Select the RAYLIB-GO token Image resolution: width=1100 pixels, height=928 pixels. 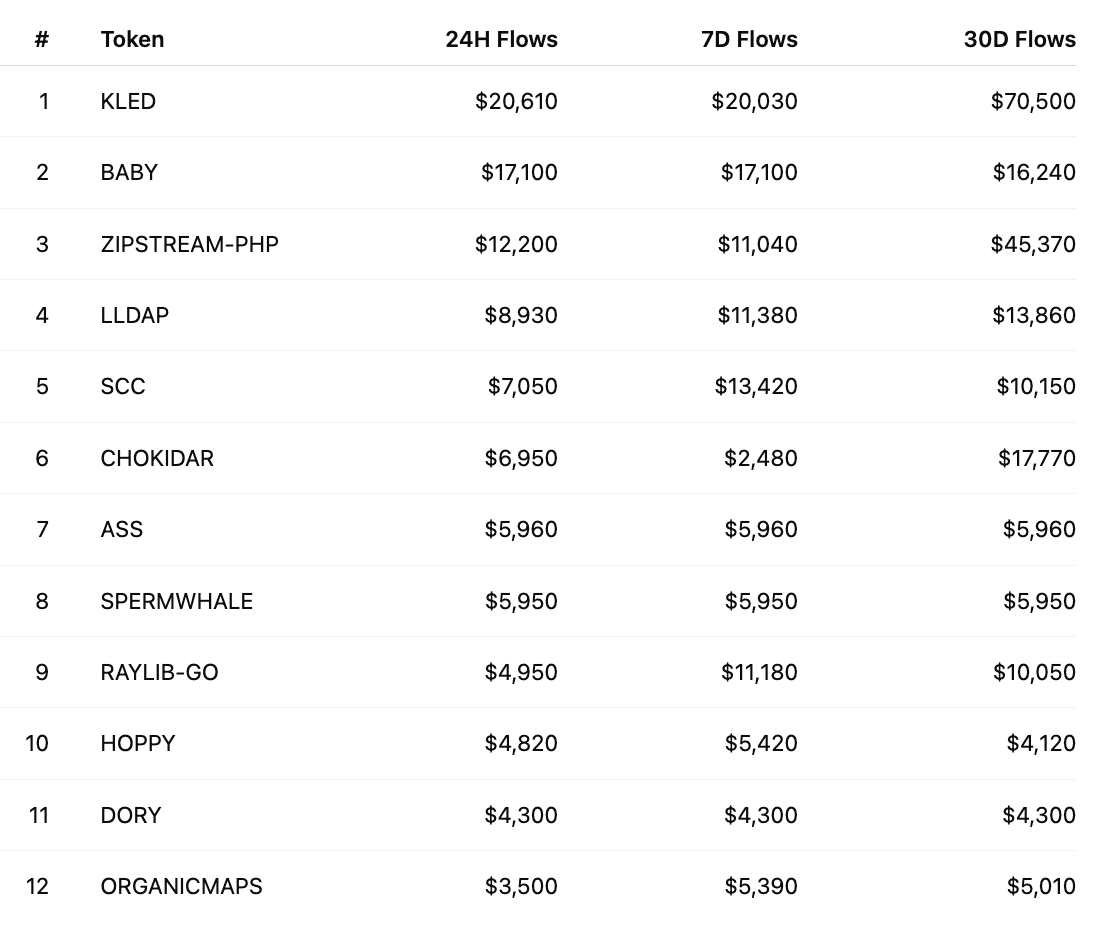159,672
